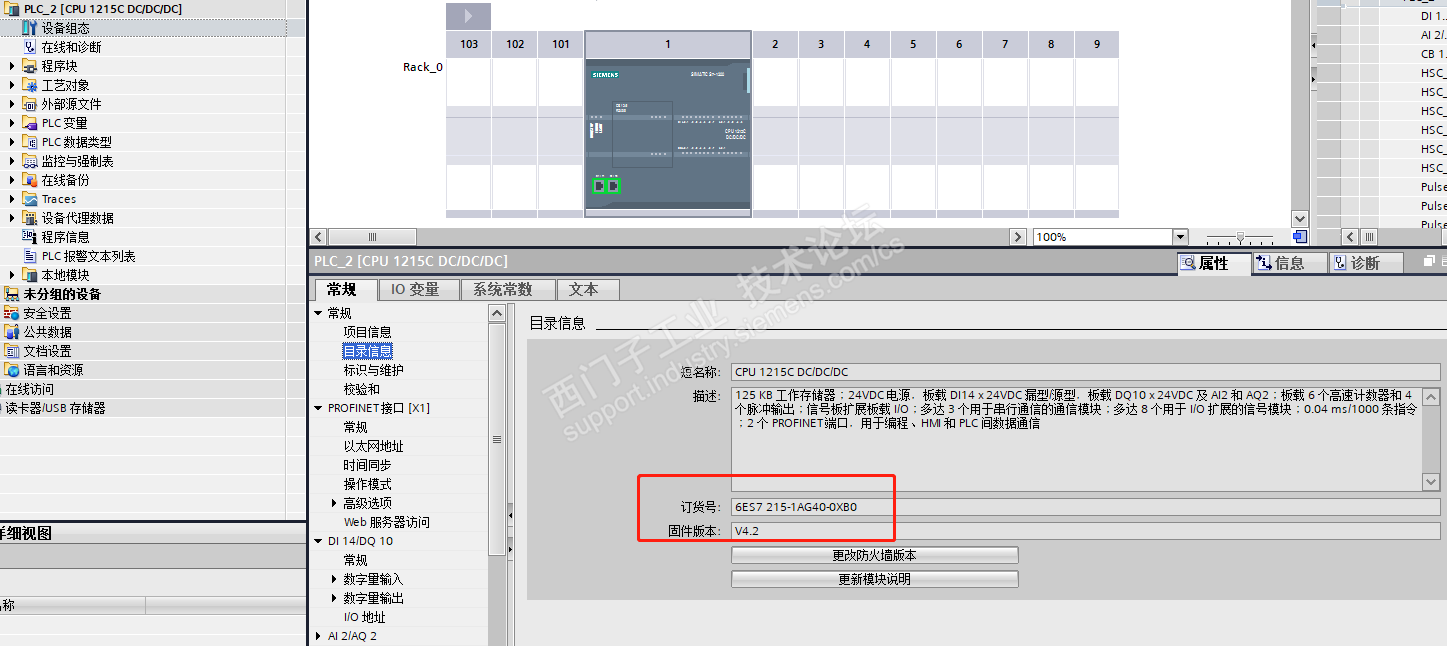
Task: Click the 语言和资源 globe icon
Action: pyautogui.click(x=12, y=370)
